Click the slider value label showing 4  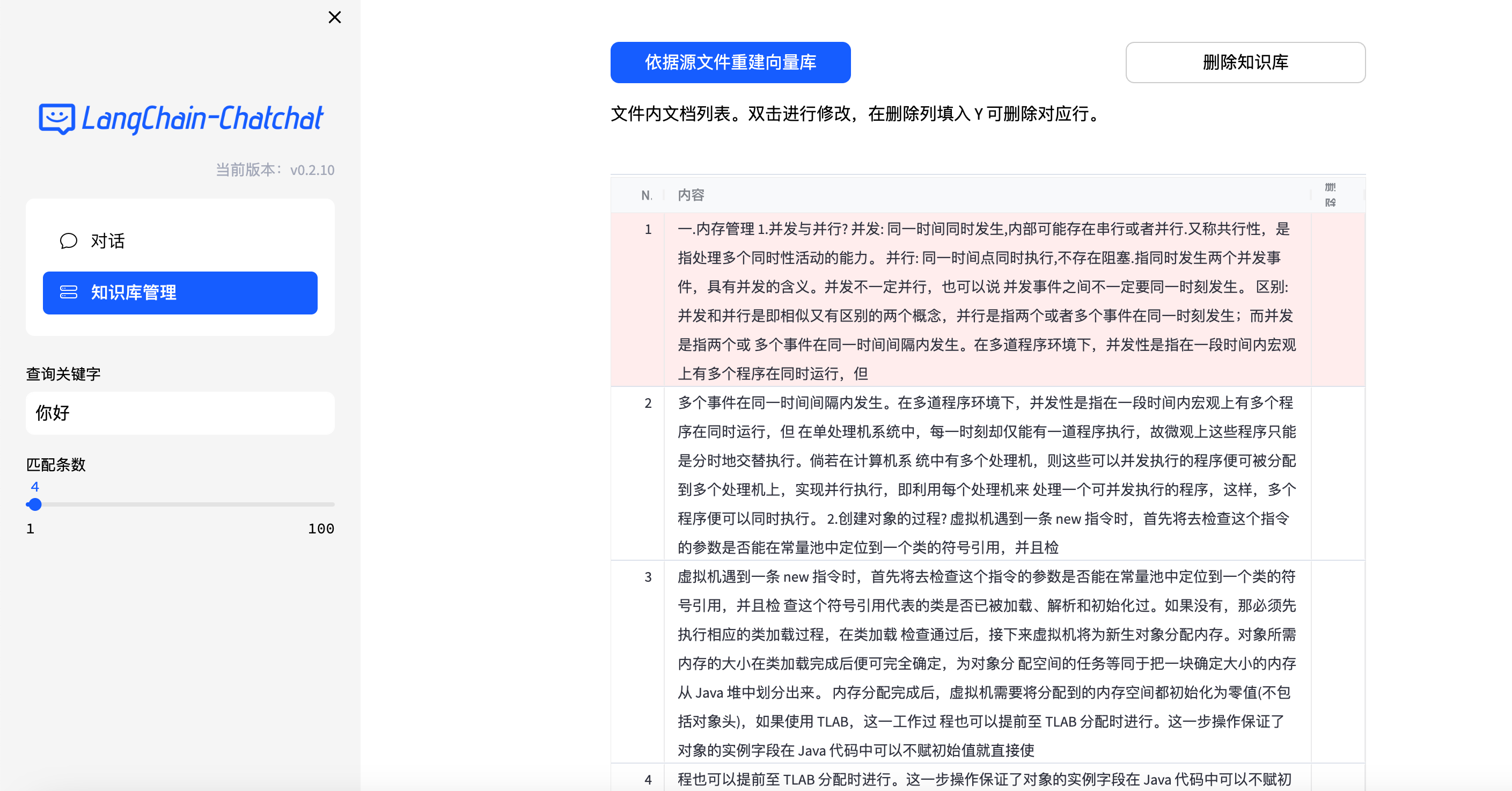[35, 487]
